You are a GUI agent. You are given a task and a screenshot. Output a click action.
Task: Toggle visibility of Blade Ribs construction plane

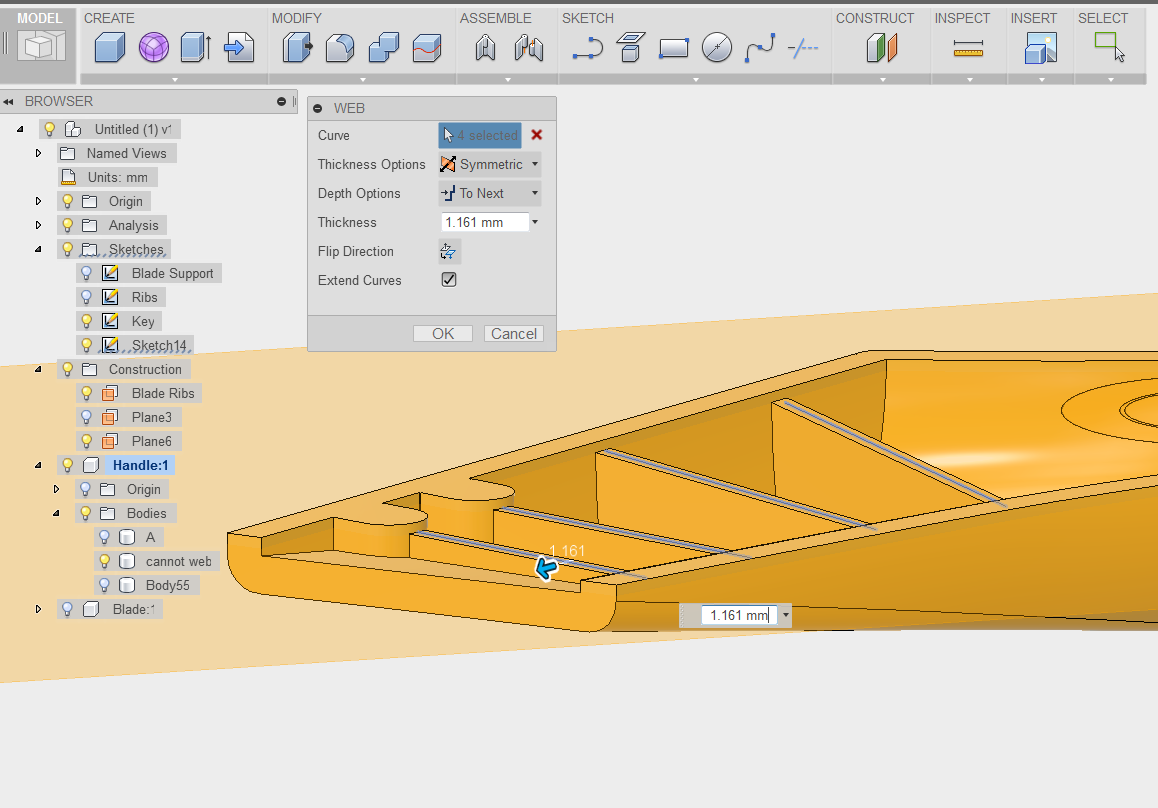click(x=86, y=393)
